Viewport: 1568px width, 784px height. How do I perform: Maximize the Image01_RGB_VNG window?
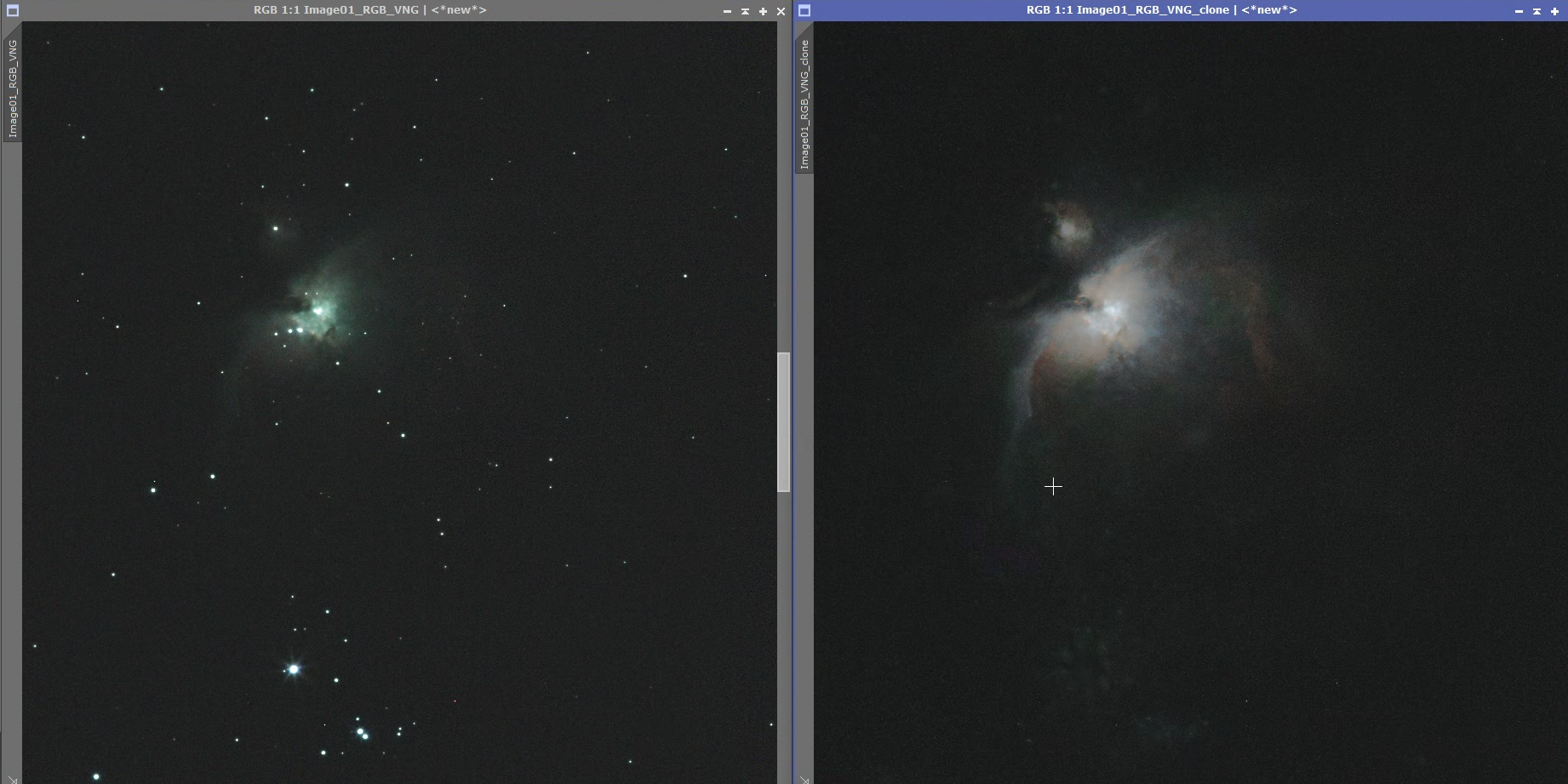point(763,11)
